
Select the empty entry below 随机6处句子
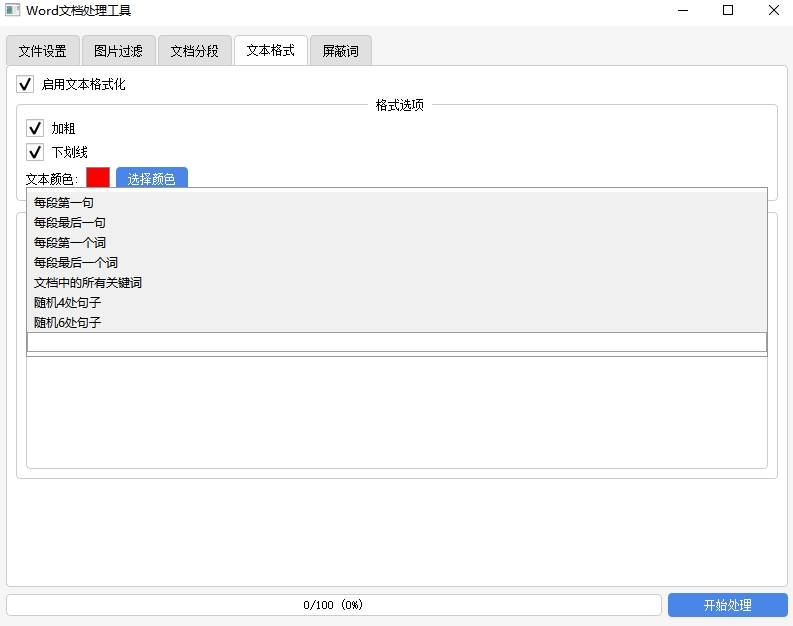(x=396, y=342)
